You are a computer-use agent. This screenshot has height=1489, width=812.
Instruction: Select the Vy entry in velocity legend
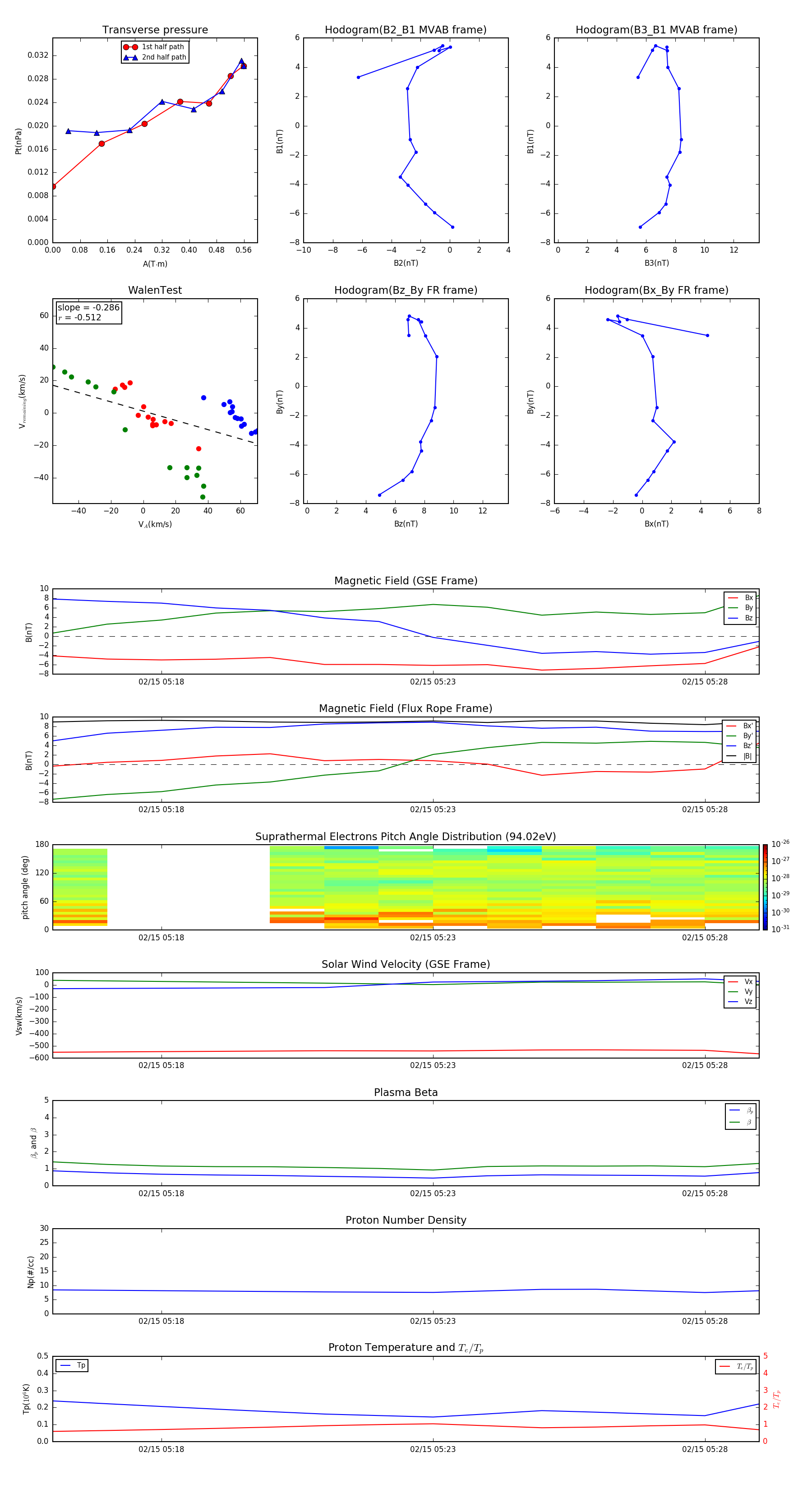(x=740, y=991)
